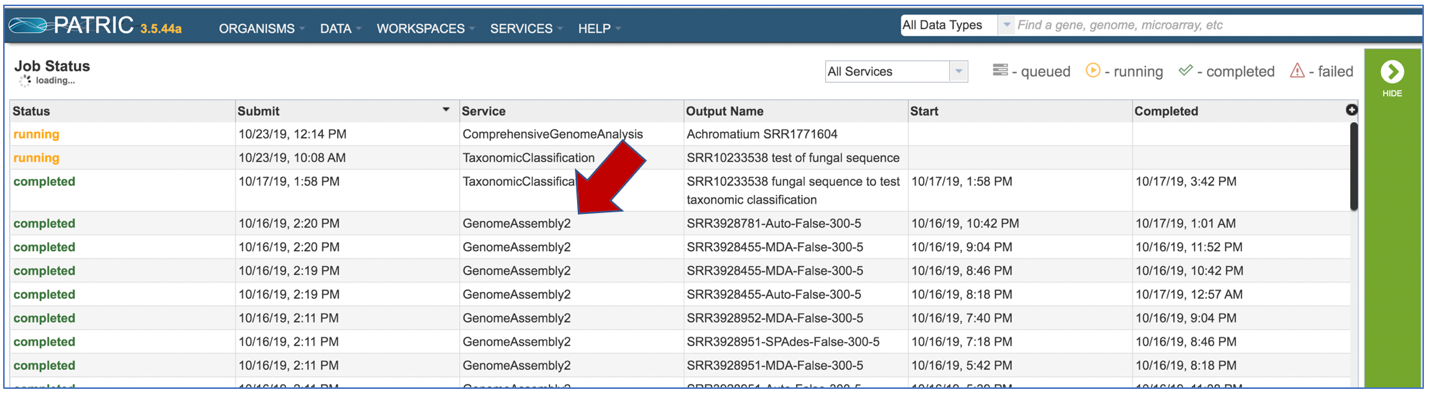The image size is (1430, 397).
Task: Open the WORKSPACES menu
Action: coord(425,29)
